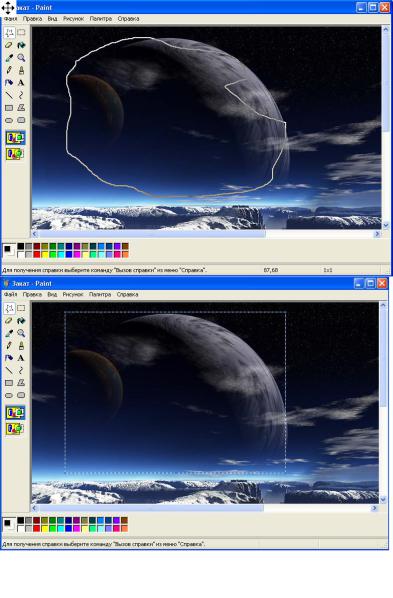Open Вид menu in upper Paint window
This screenshot has width=393, height=598.
(52, 18)
